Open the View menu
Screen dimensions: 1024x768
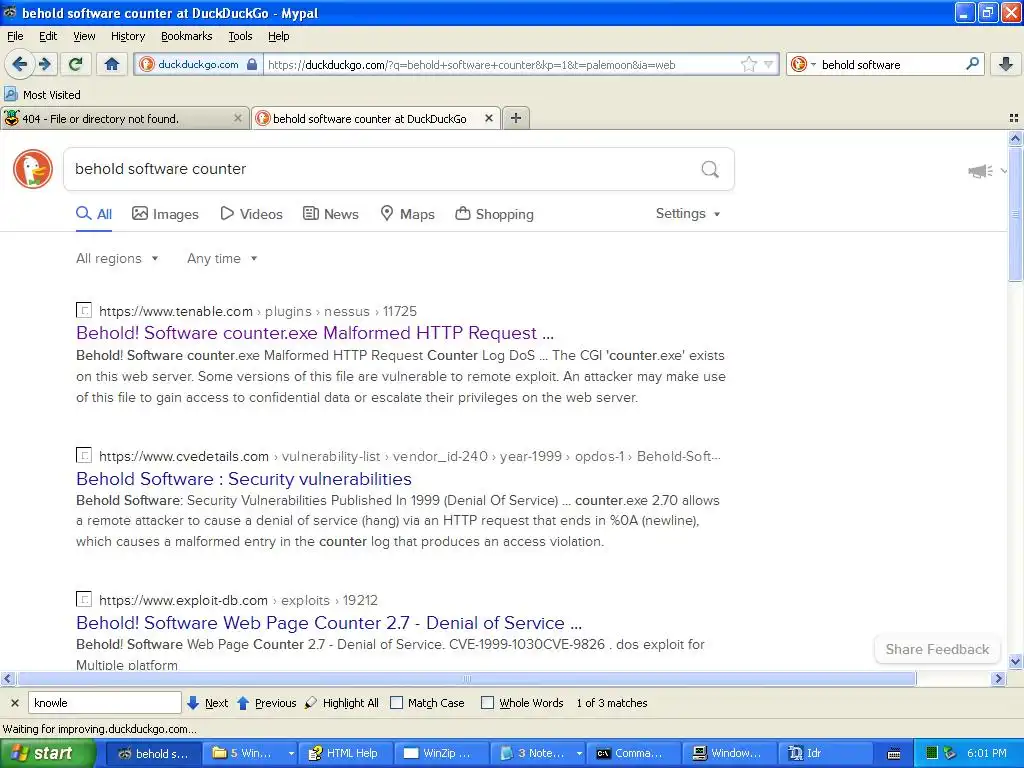(x=84, y=36)
